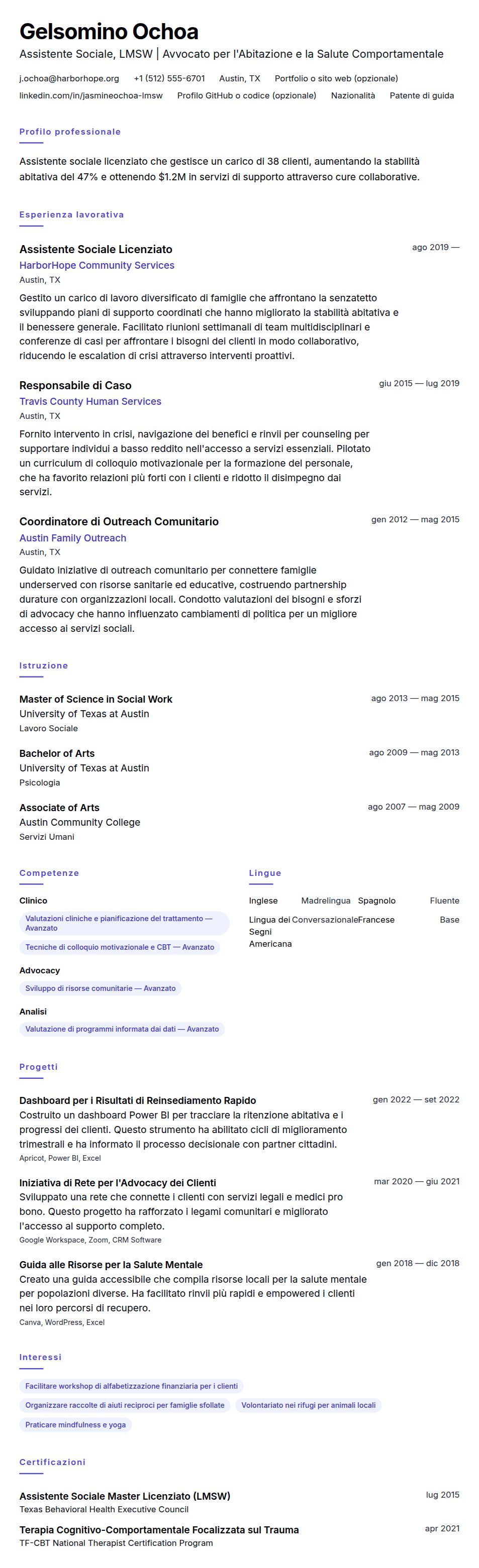Click the Certificazioni section heading
Screen dimensions: 479x1568
click(x=52, y=1462)
